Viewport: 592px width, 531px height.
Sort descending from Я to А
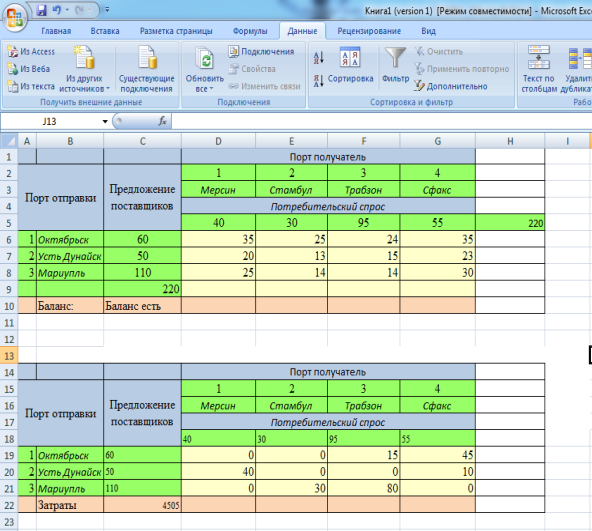318,80
